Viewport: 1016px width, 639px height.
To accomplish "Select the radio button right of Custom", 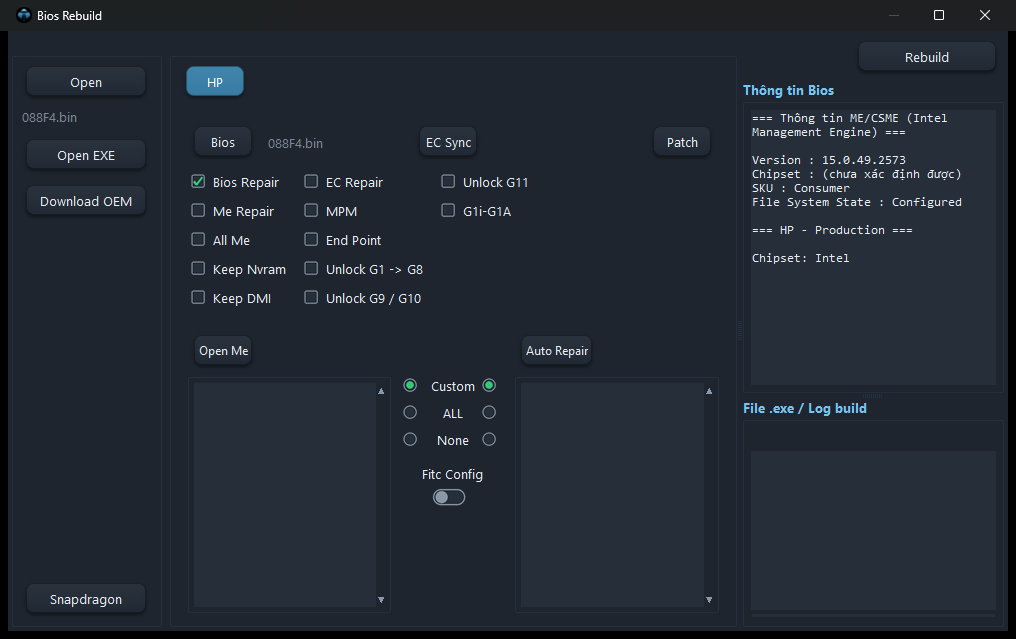I will pos(489,386).
